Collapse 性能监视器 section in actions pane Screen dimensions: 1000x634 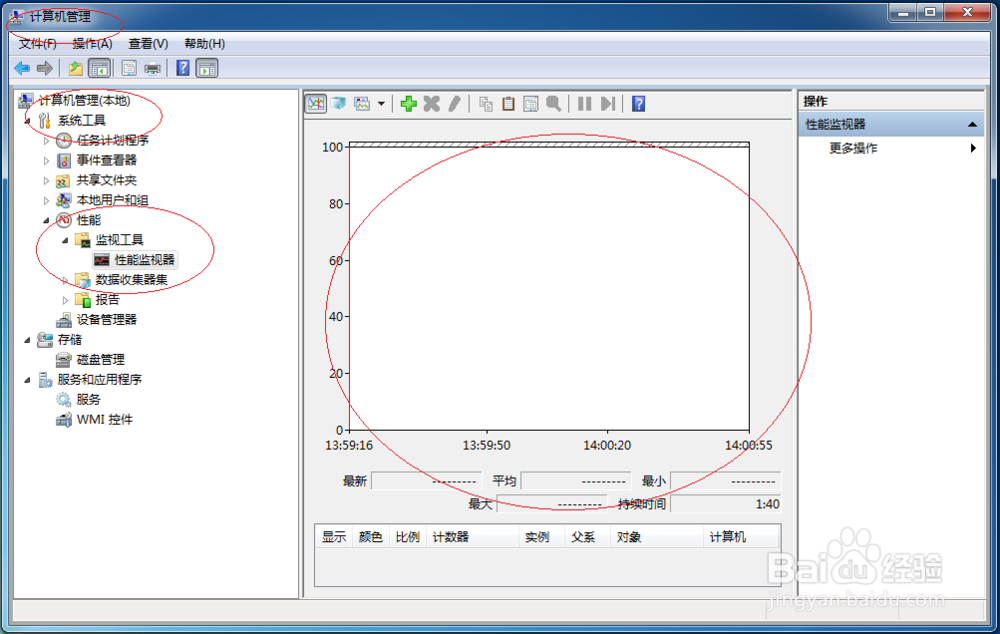pyautogui.click(x=972, y=124)
